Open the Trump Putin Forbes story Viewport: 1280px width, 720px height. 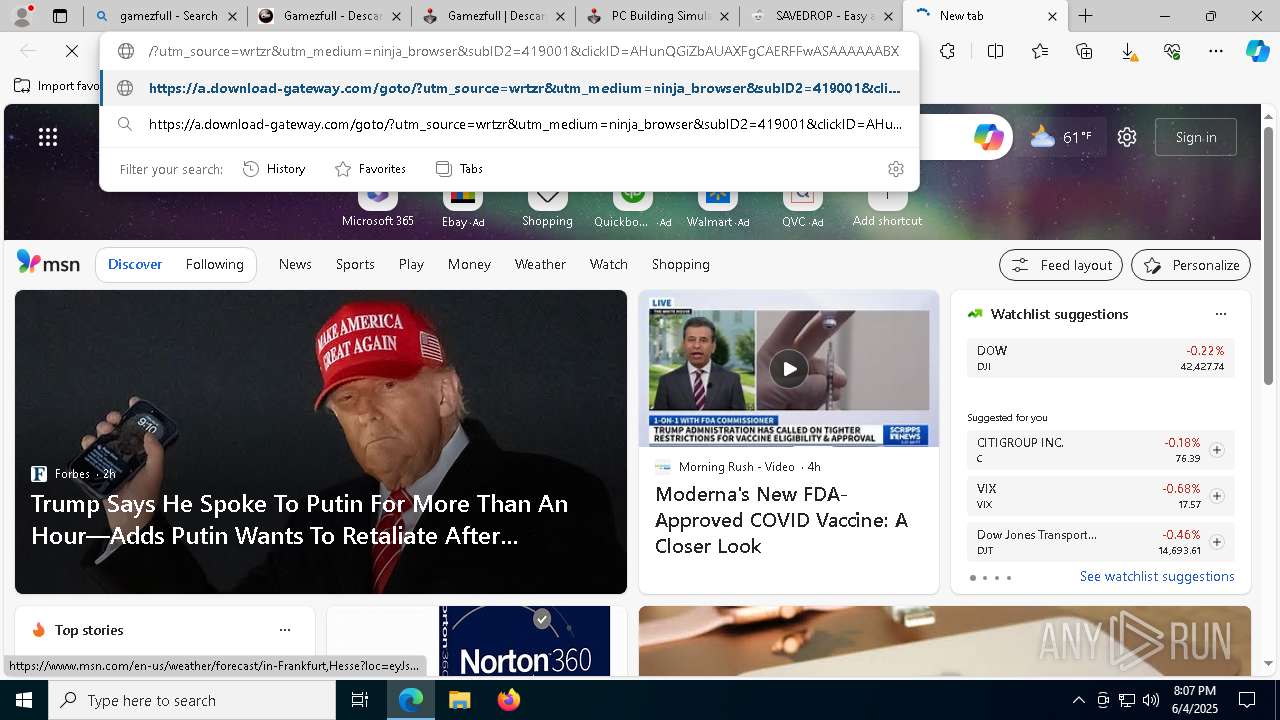click(321, 442)
